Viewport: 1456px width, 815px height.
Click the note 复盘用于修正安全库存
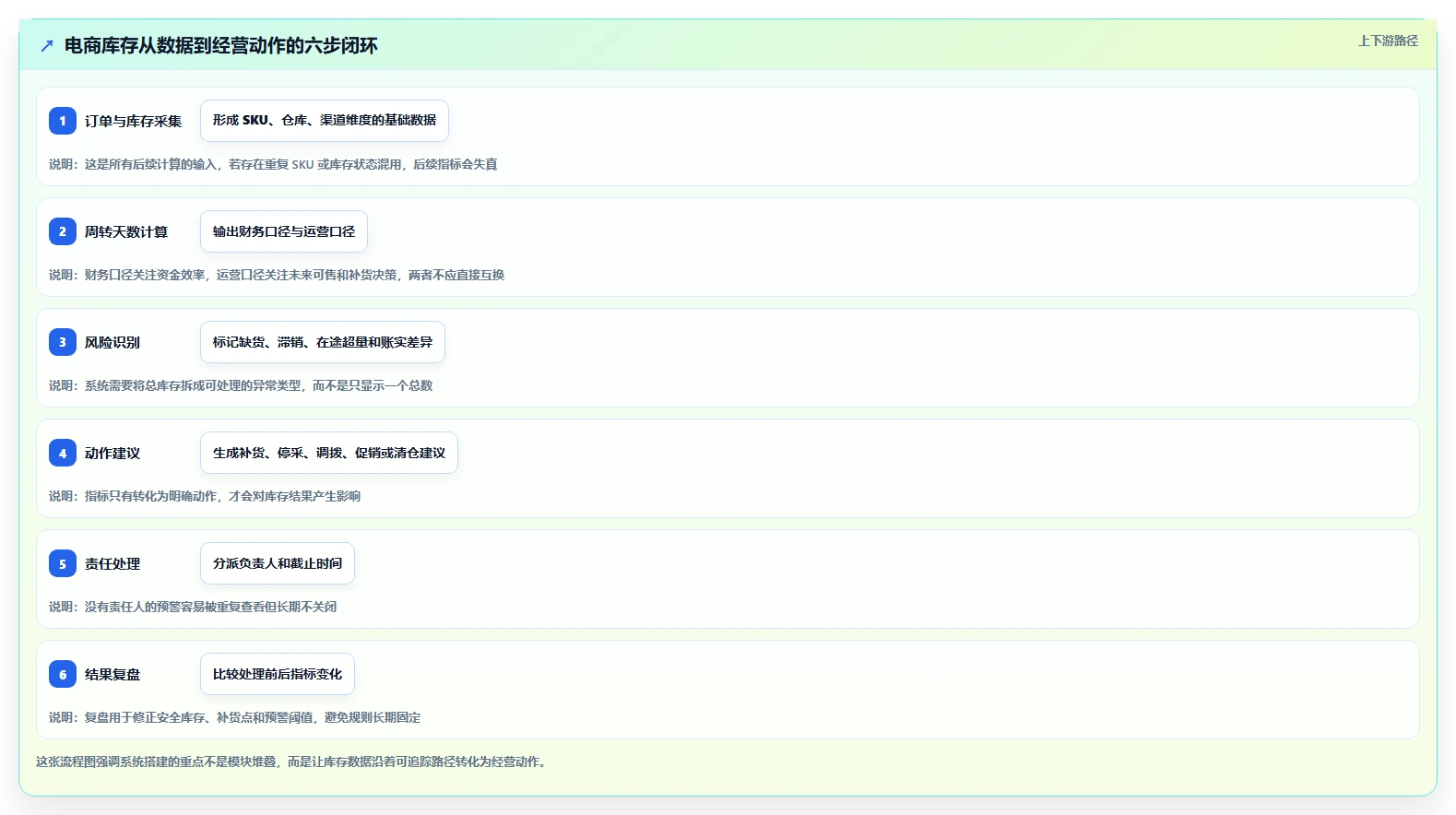(235, 717)
